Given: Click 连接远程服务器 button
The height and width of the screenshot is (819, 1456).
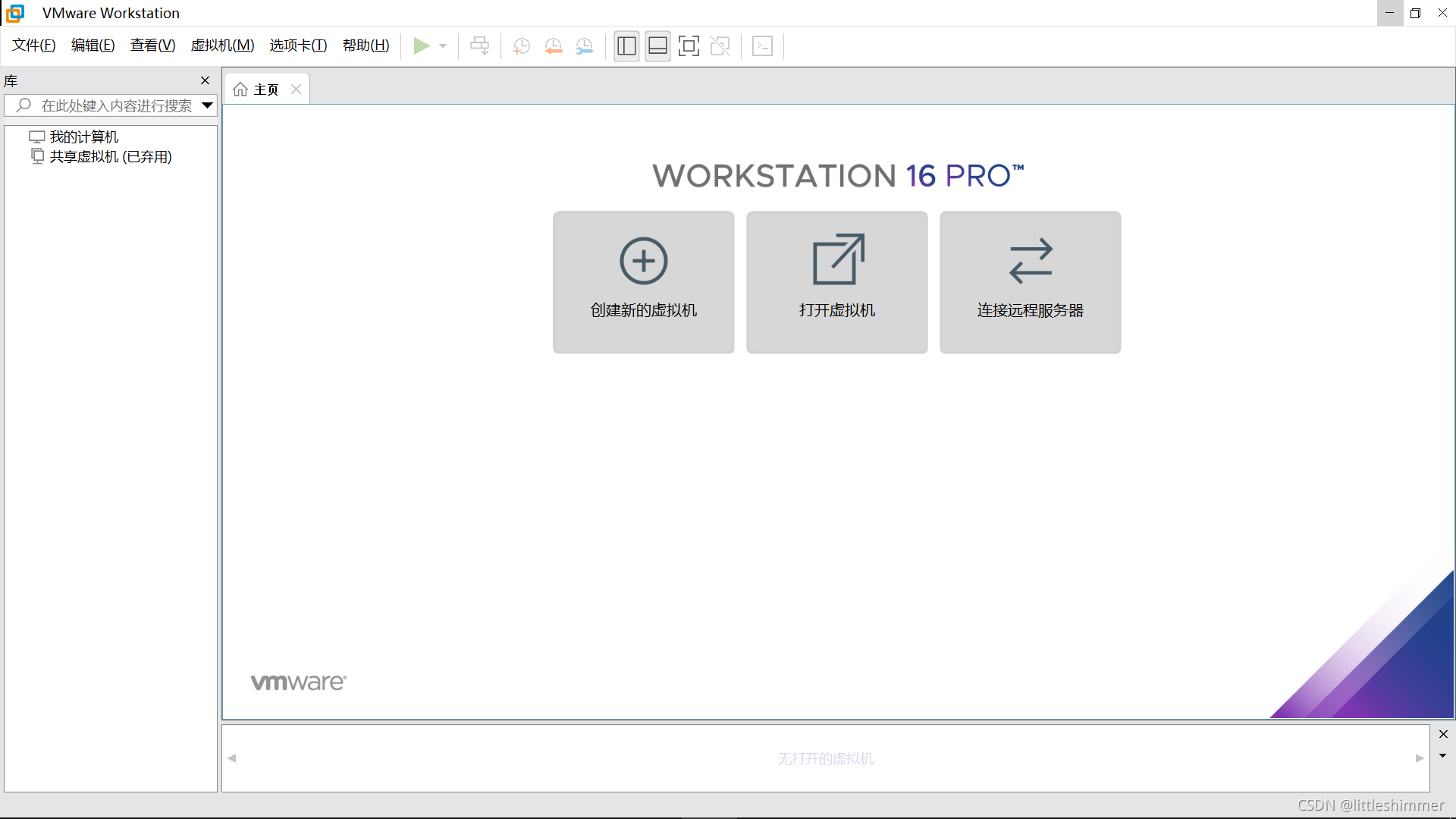Looking at the screenshot, I should pyautogui.click(x=1030, y=282).
